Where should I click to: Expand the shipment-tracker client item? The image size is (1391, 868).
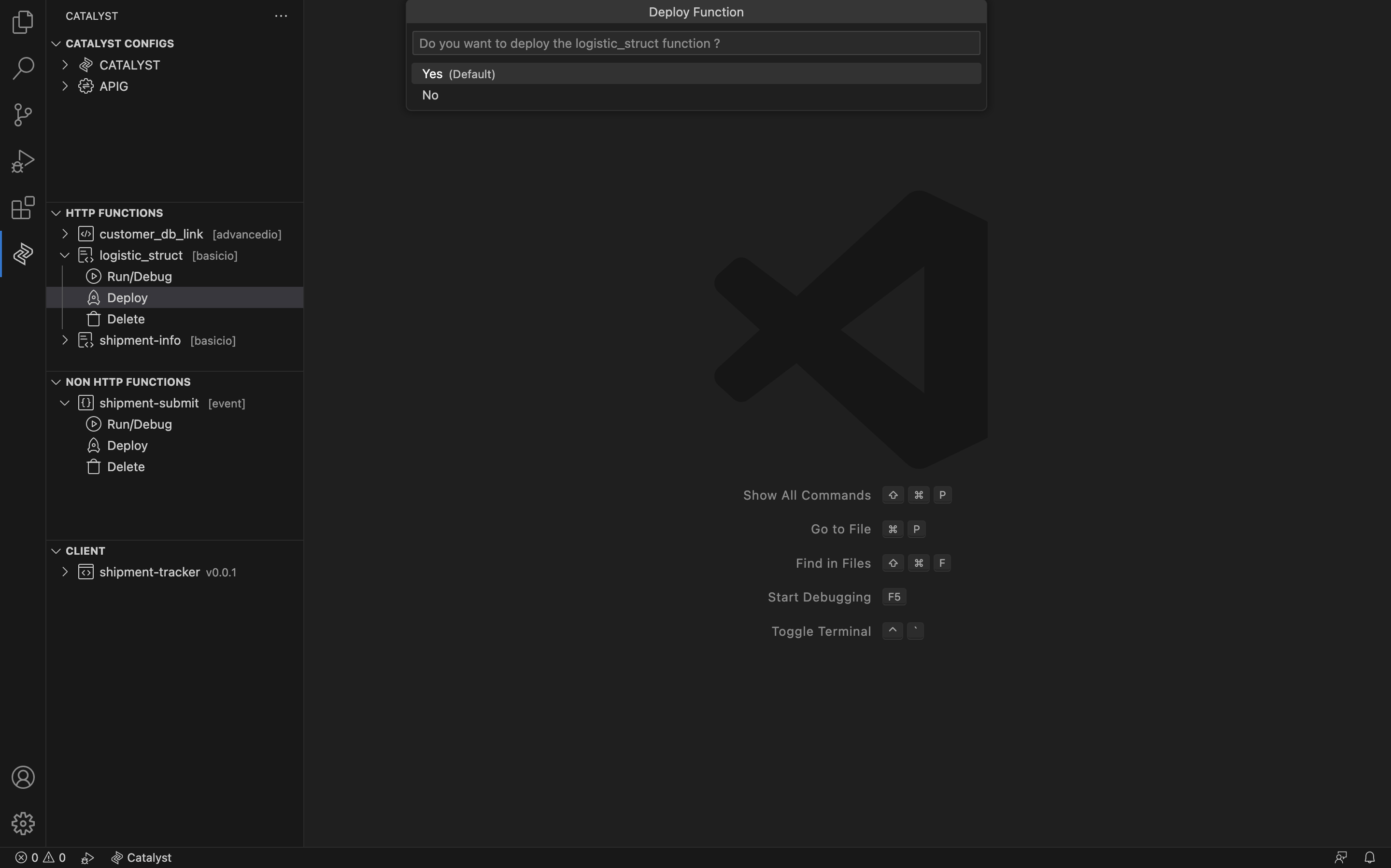[64, 572]
